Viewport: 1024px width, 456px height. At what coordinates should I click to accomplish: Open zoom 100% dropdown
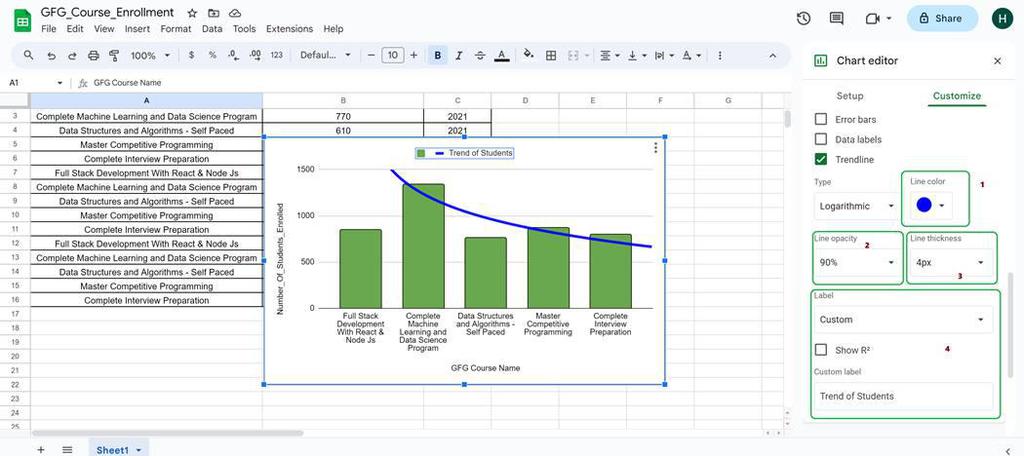point(150,56)
